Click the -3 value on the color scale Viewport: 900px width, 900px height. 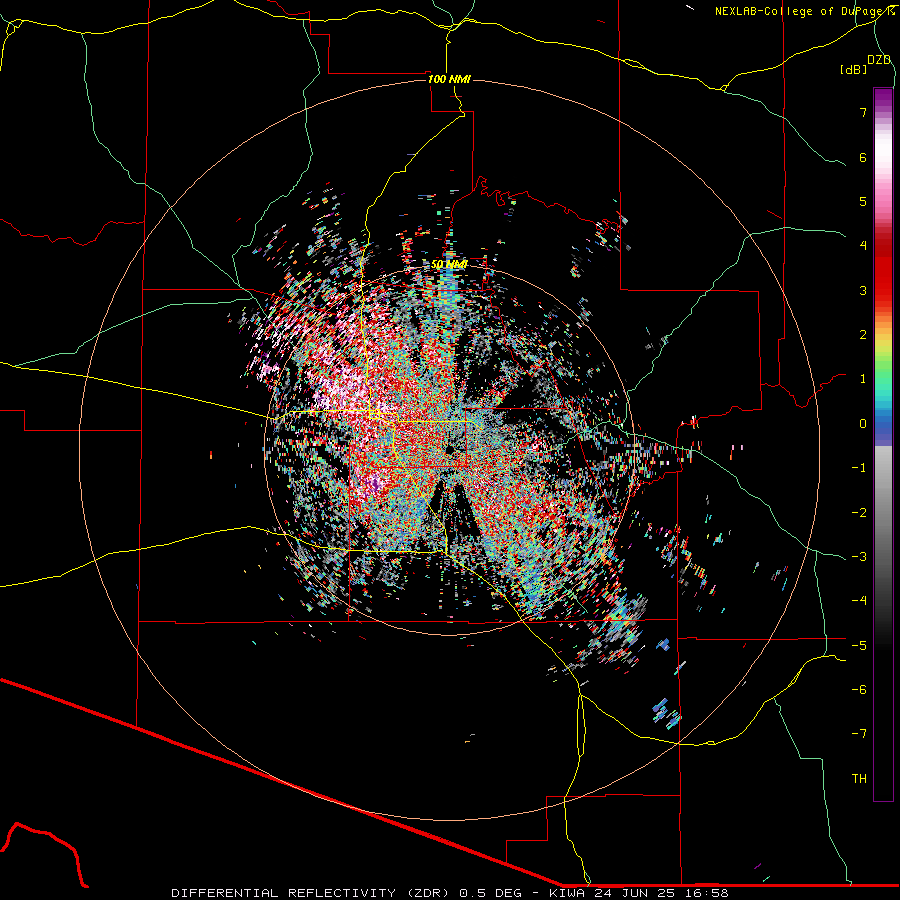[859, 557]
